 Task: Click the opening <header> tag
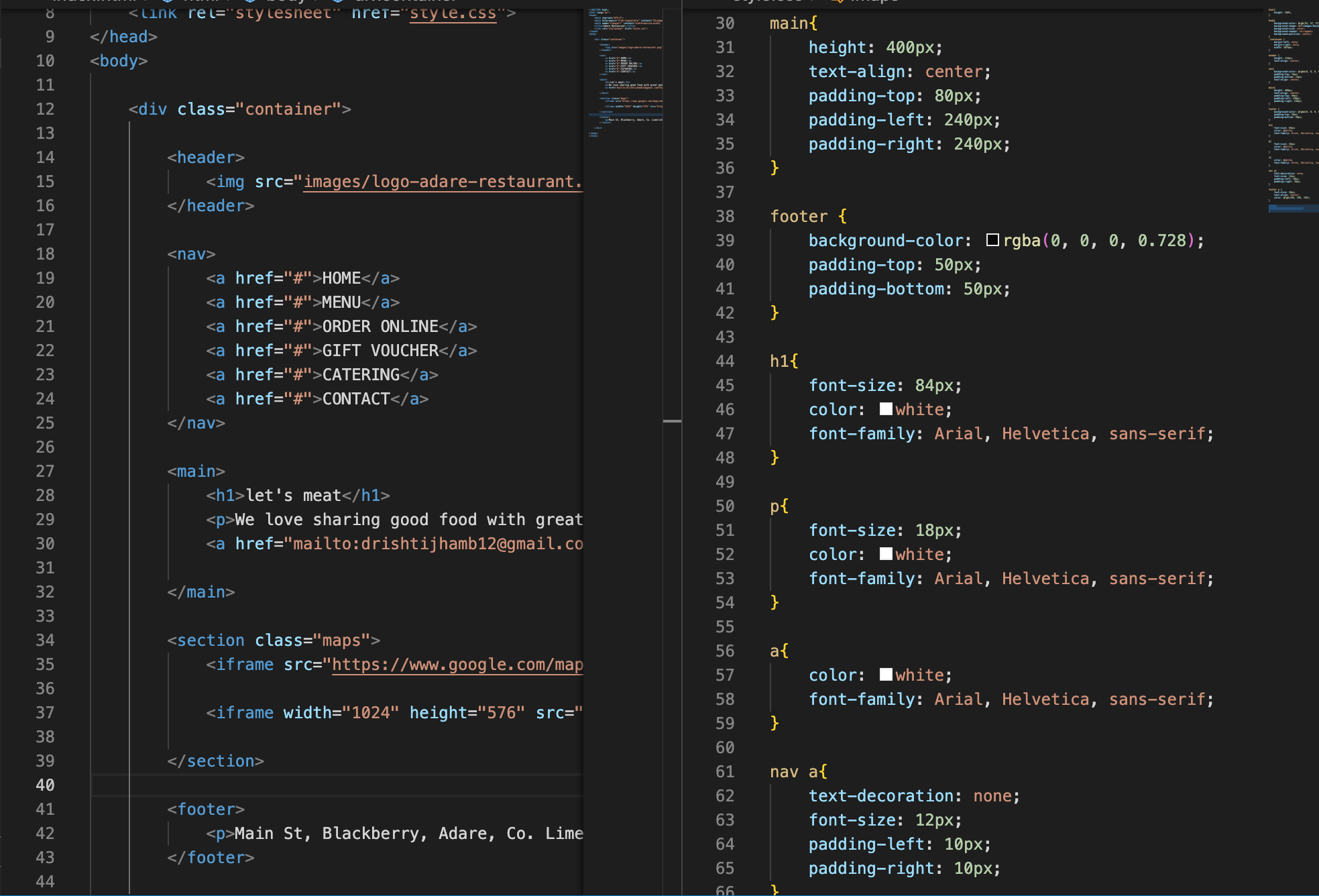(206, 158)
